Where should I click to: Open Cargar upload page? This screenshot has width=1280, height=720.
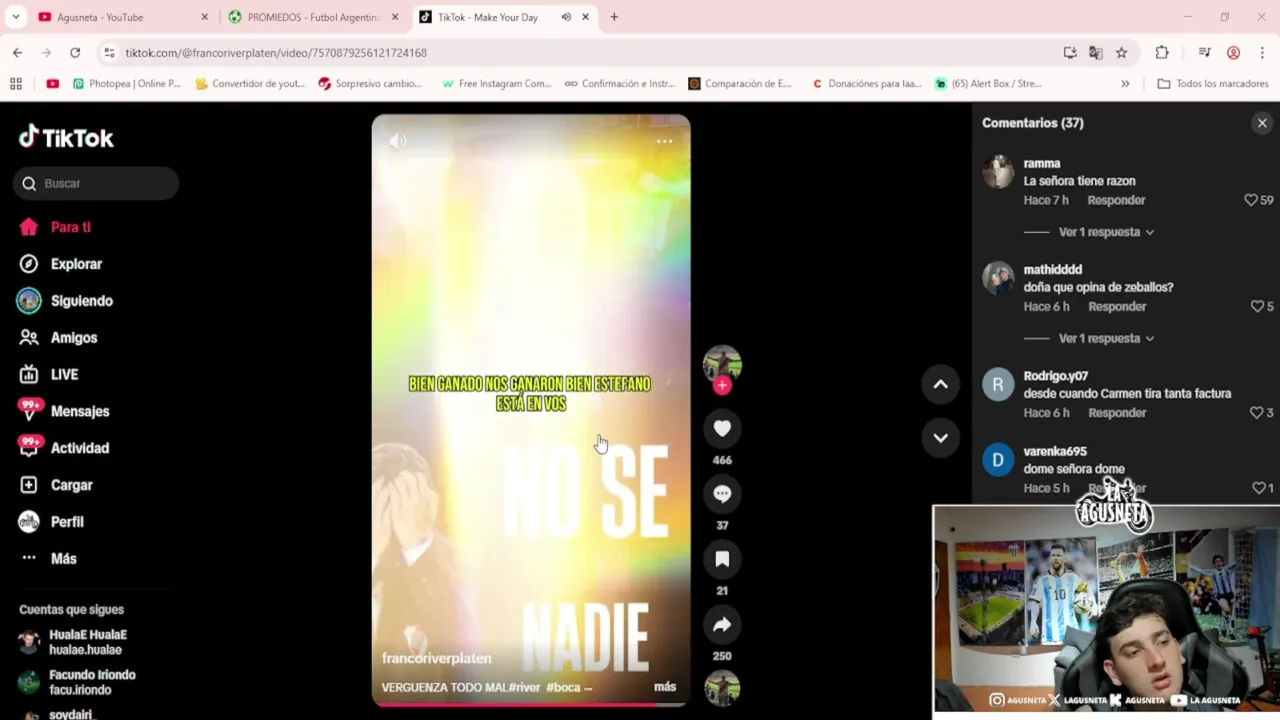click(57, 485)
